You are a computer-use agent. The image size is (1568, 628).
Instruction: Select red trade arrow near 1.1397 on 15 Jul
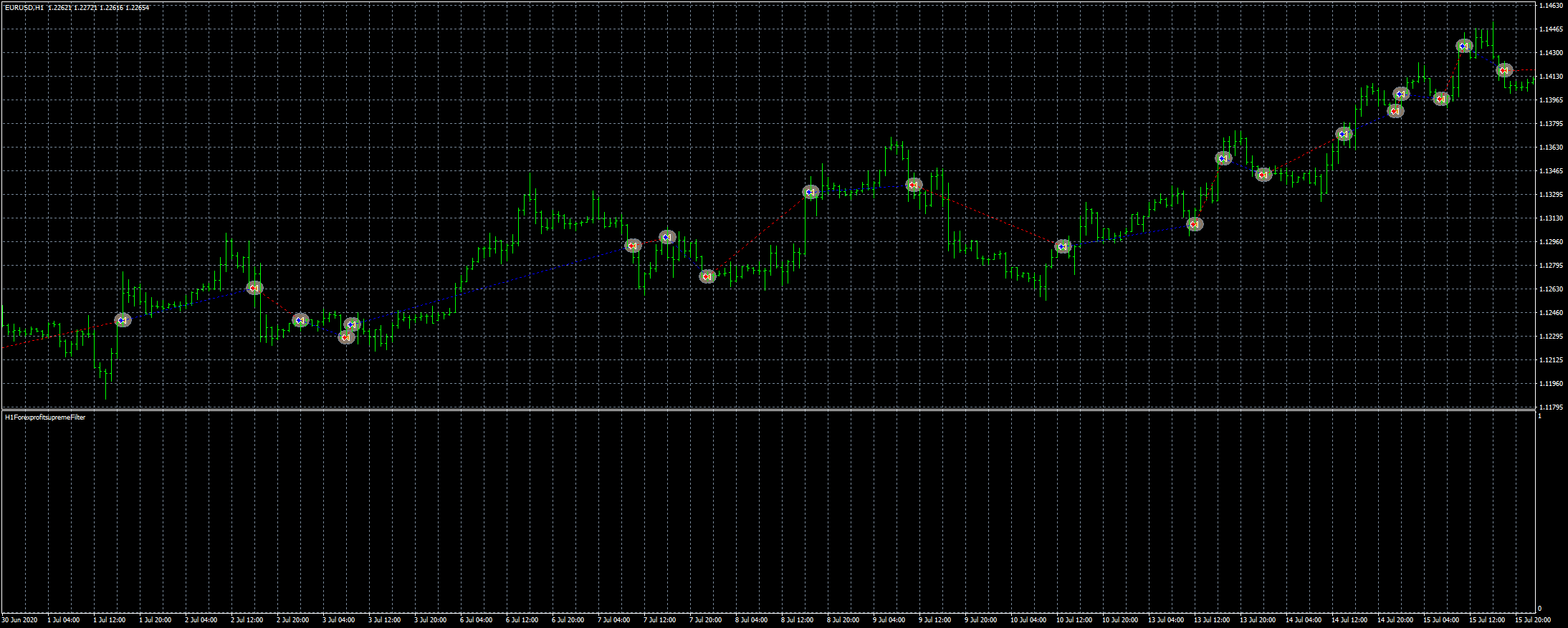pyautogui.click(x=1441, y=99)
